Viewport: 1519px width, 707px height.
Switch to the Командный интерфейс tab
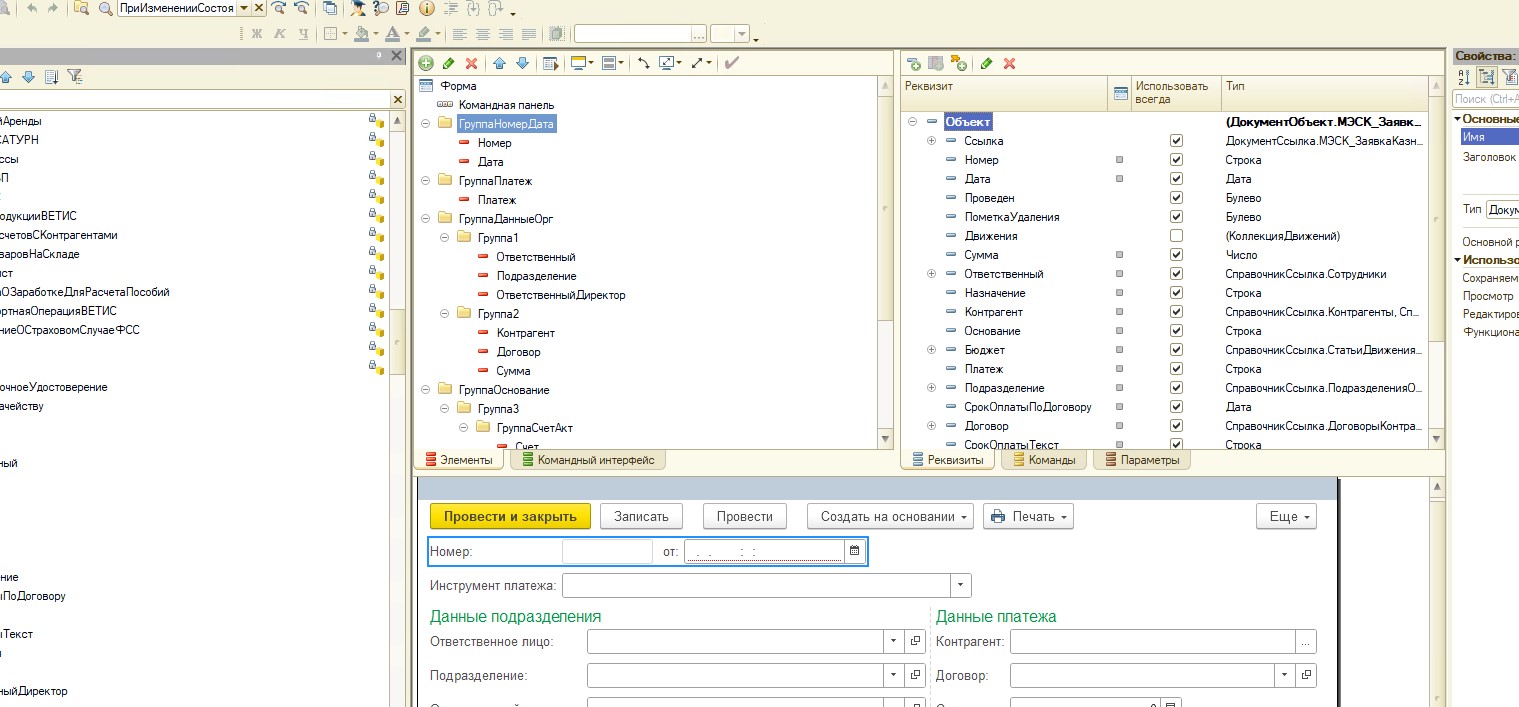(588, 460)
